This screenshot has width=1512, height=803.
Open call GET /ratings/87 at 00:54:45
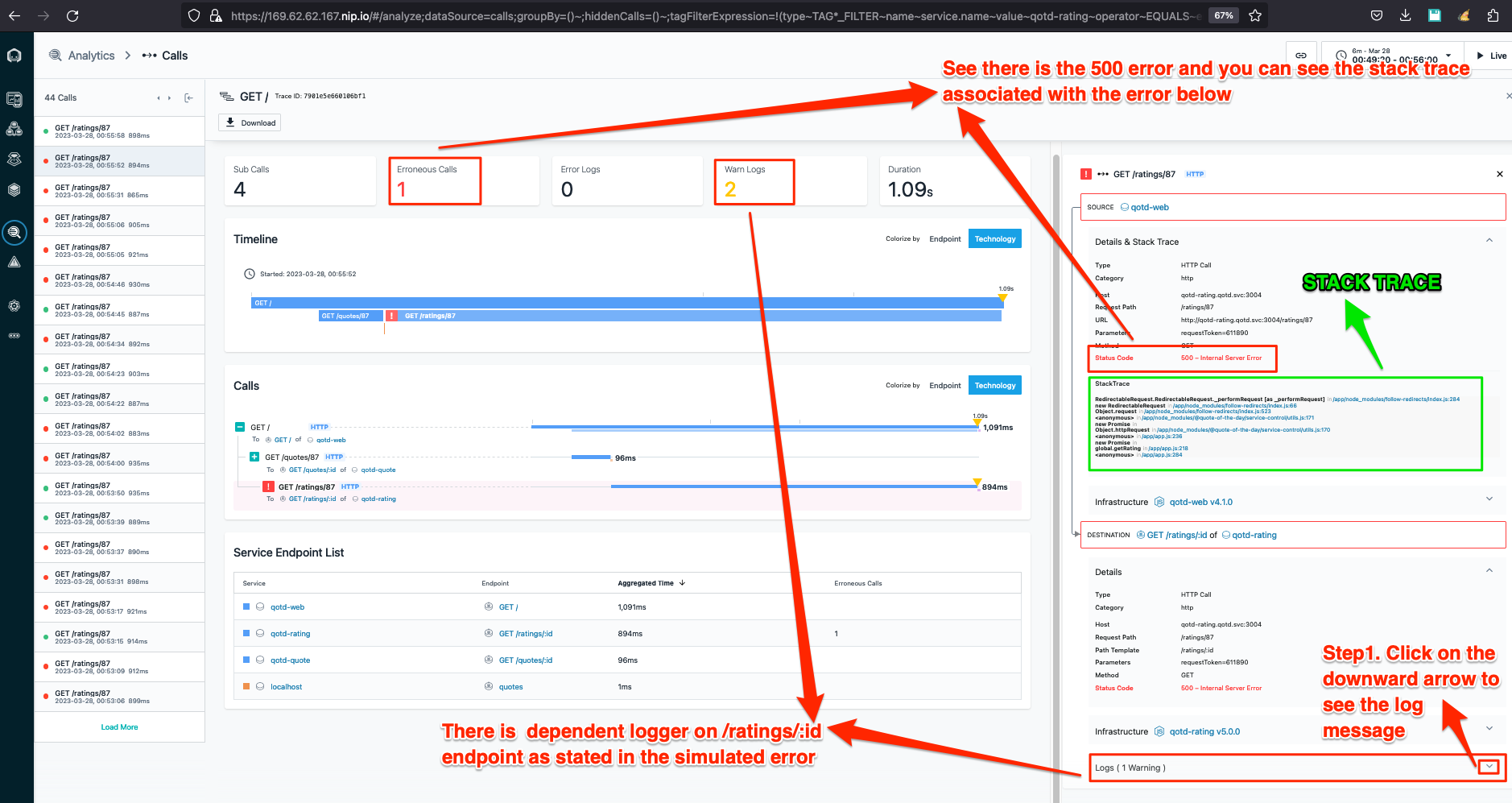[x=119, y=310]
